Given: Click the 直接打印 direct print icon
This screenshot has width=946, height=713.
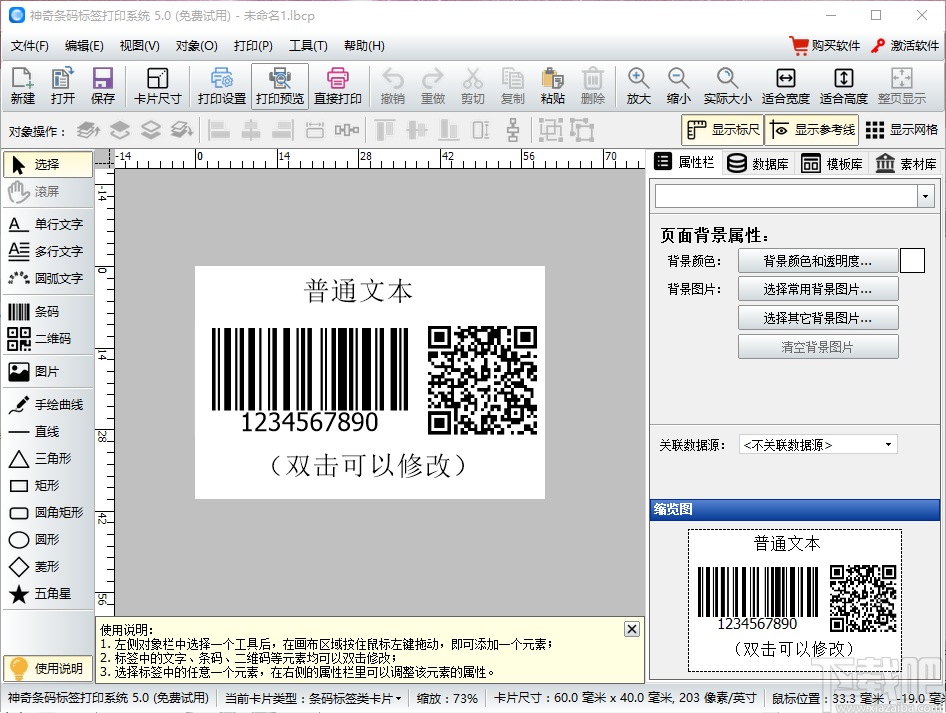Looking at the screenshot, I should tap(338, 86).
